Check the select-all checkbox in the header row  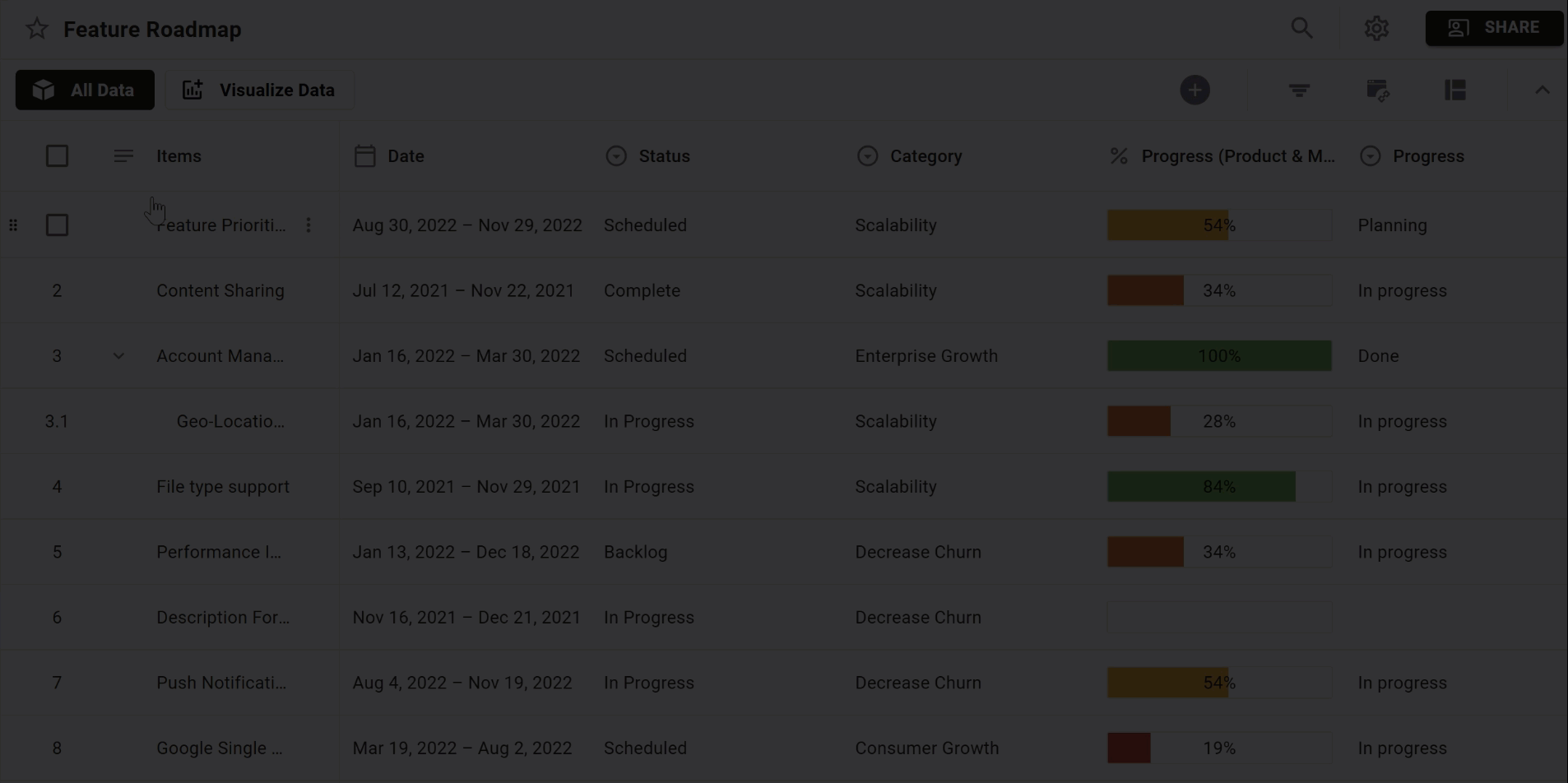click(57, 155)
